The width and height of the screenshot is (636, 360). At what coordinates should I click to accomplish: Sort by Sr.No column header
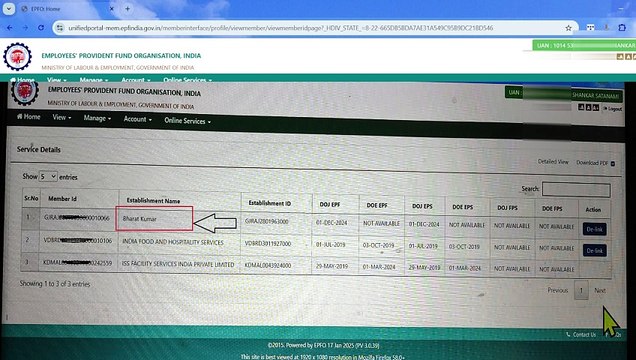pos(31,198)
